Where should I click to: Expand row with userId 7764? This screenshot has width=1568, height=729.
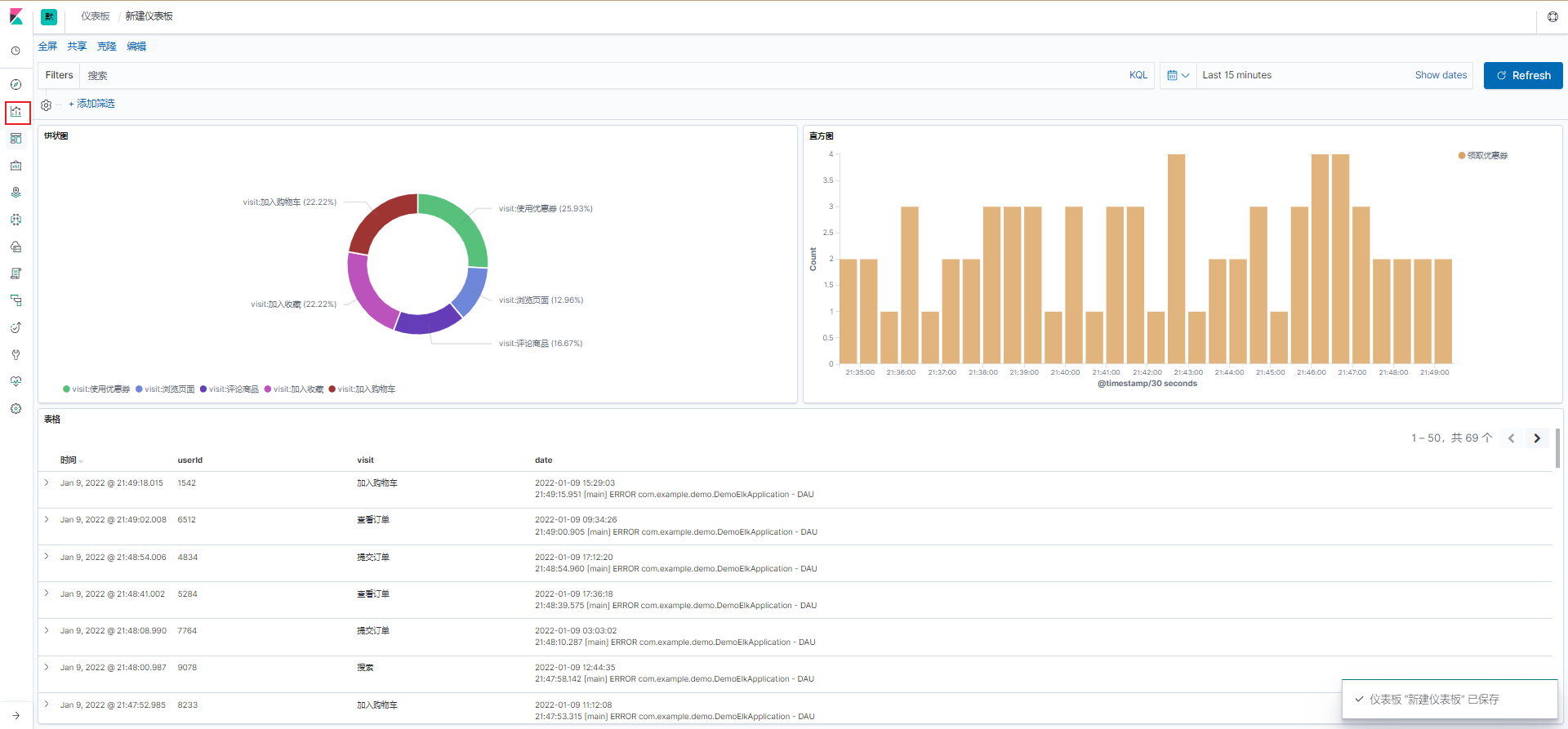tap(47, 630)
